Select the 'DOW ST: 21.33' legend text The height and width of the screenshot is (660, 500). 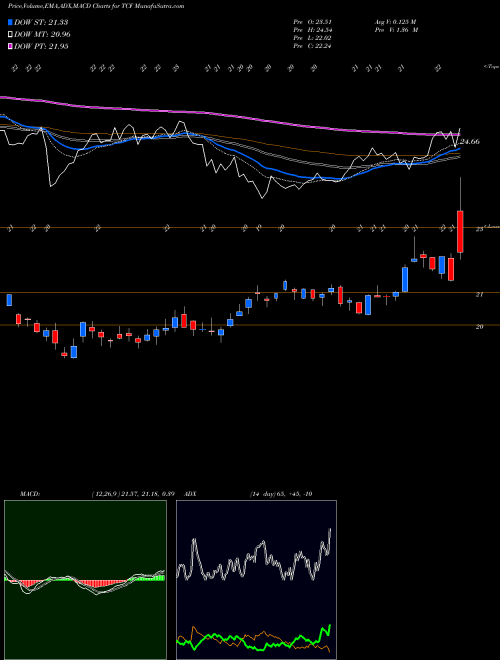[x=41, y=22]
